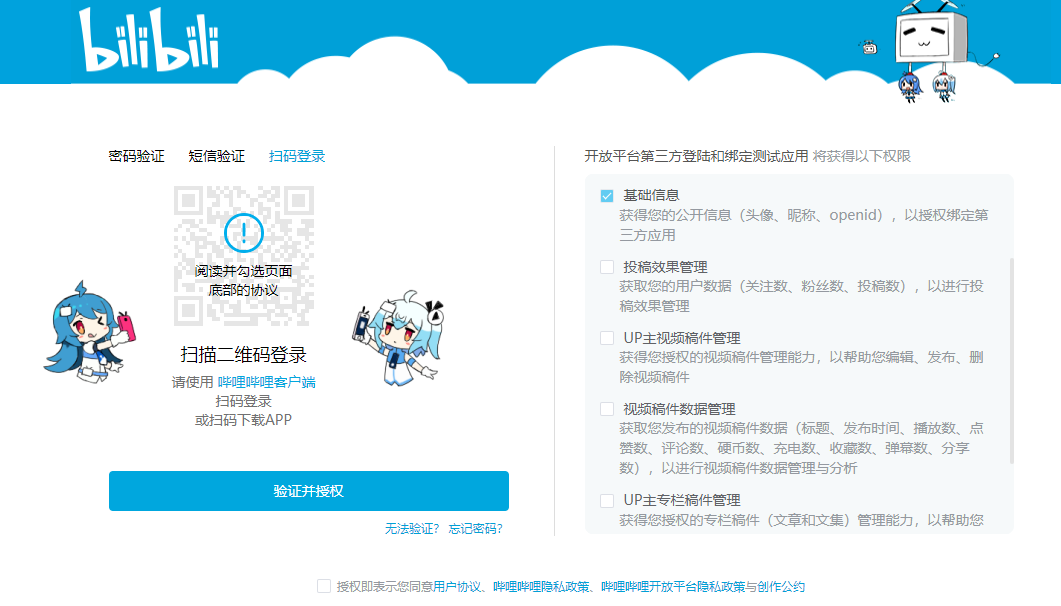Click the blurred QR code image
1061x606 pixels.
(244, 256)
